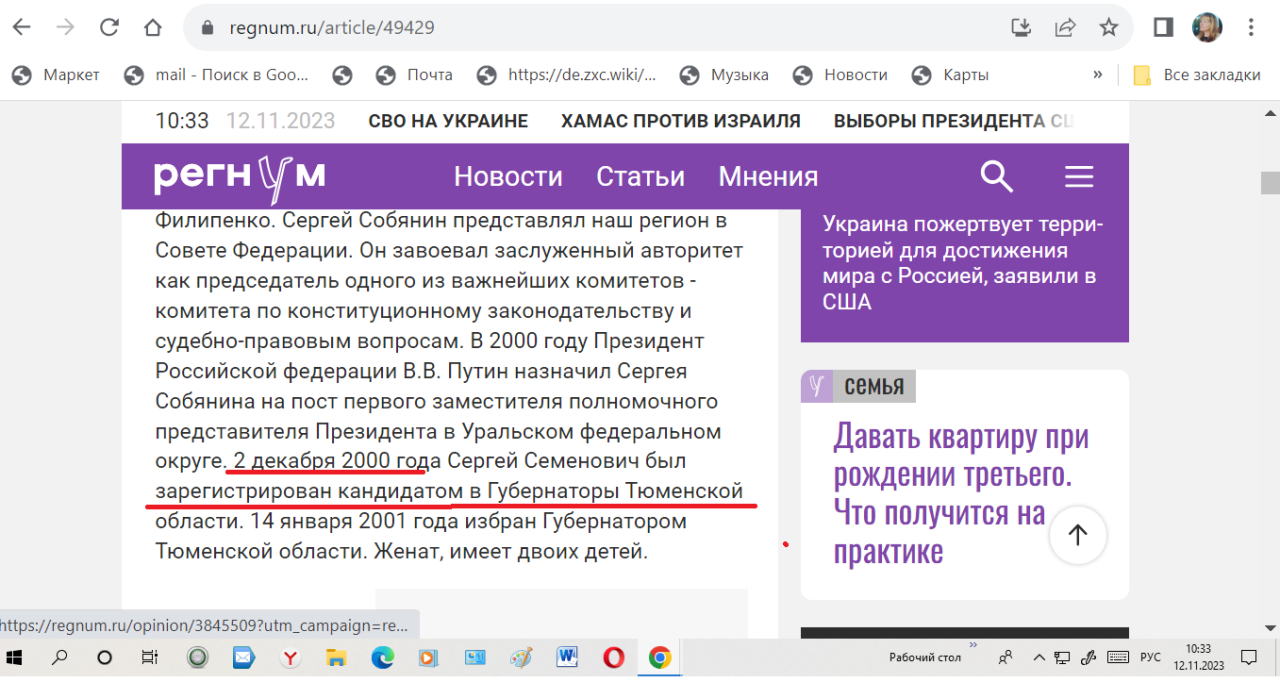1280x682 pixels.
Task: Open the Карты bookmark
Action: [x=951, y=75]
